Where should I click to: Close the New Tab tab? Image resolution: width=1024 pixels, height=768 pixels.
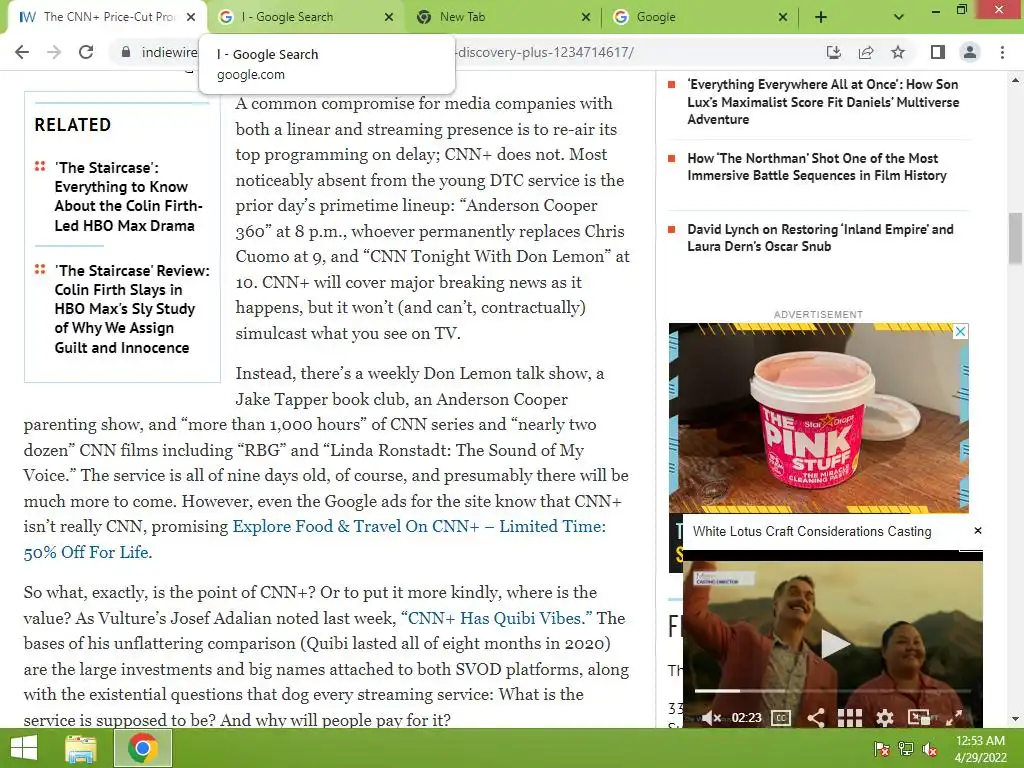[x=586, y=17]
